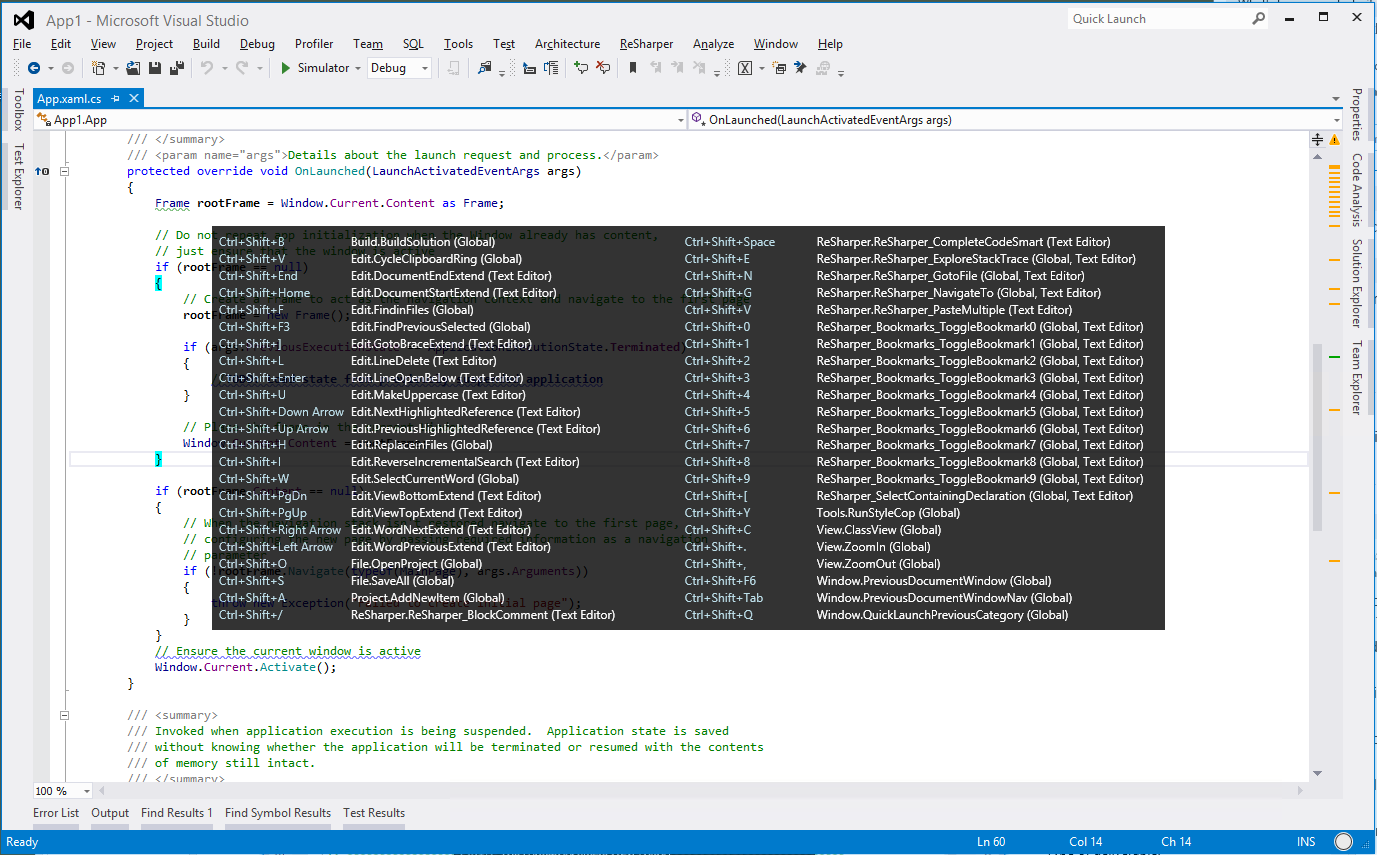
Task: Open the Properties side panel
Action: click(x=1357, y=114)
